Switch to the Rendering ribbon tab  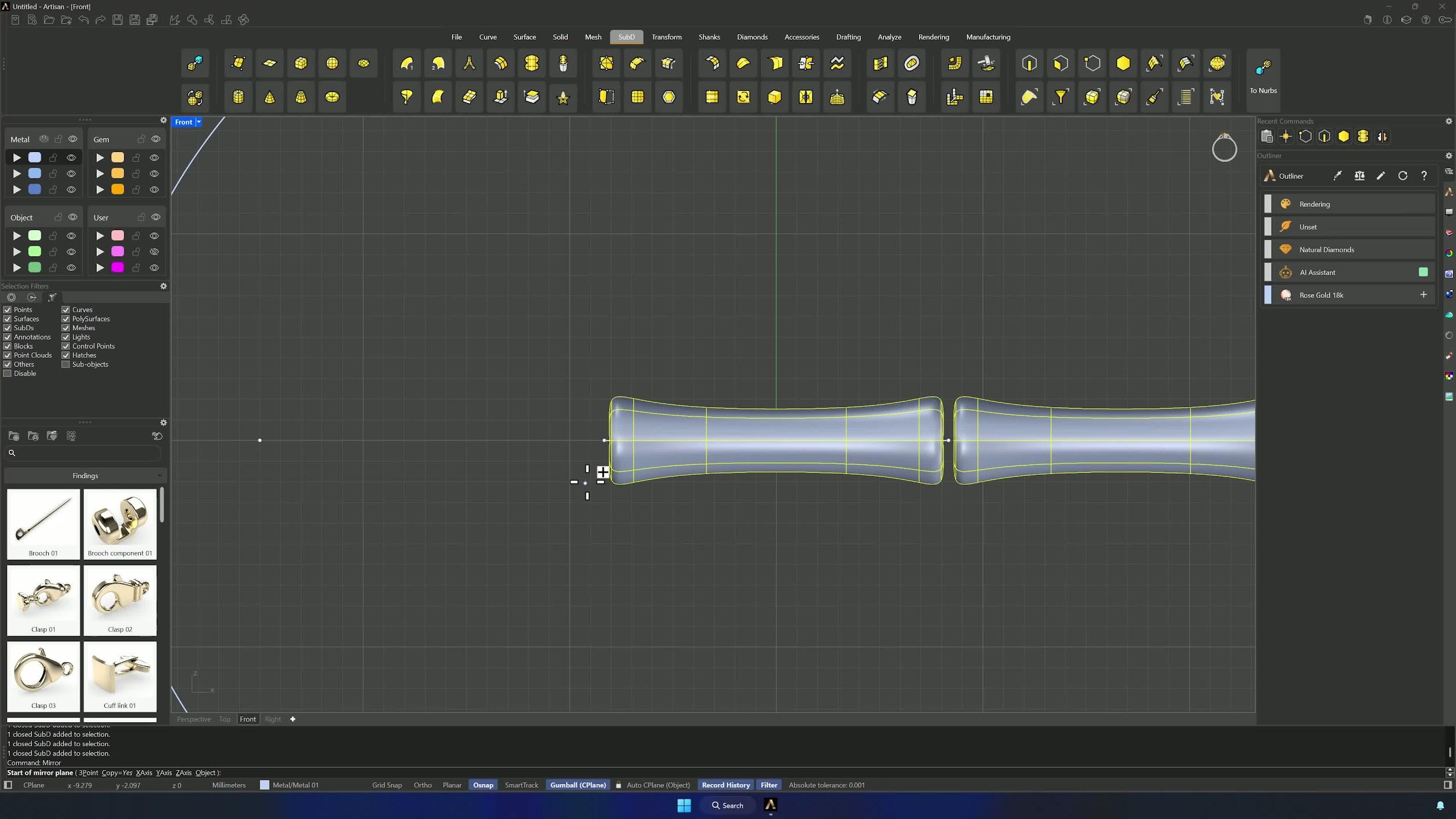coord(934,37)
